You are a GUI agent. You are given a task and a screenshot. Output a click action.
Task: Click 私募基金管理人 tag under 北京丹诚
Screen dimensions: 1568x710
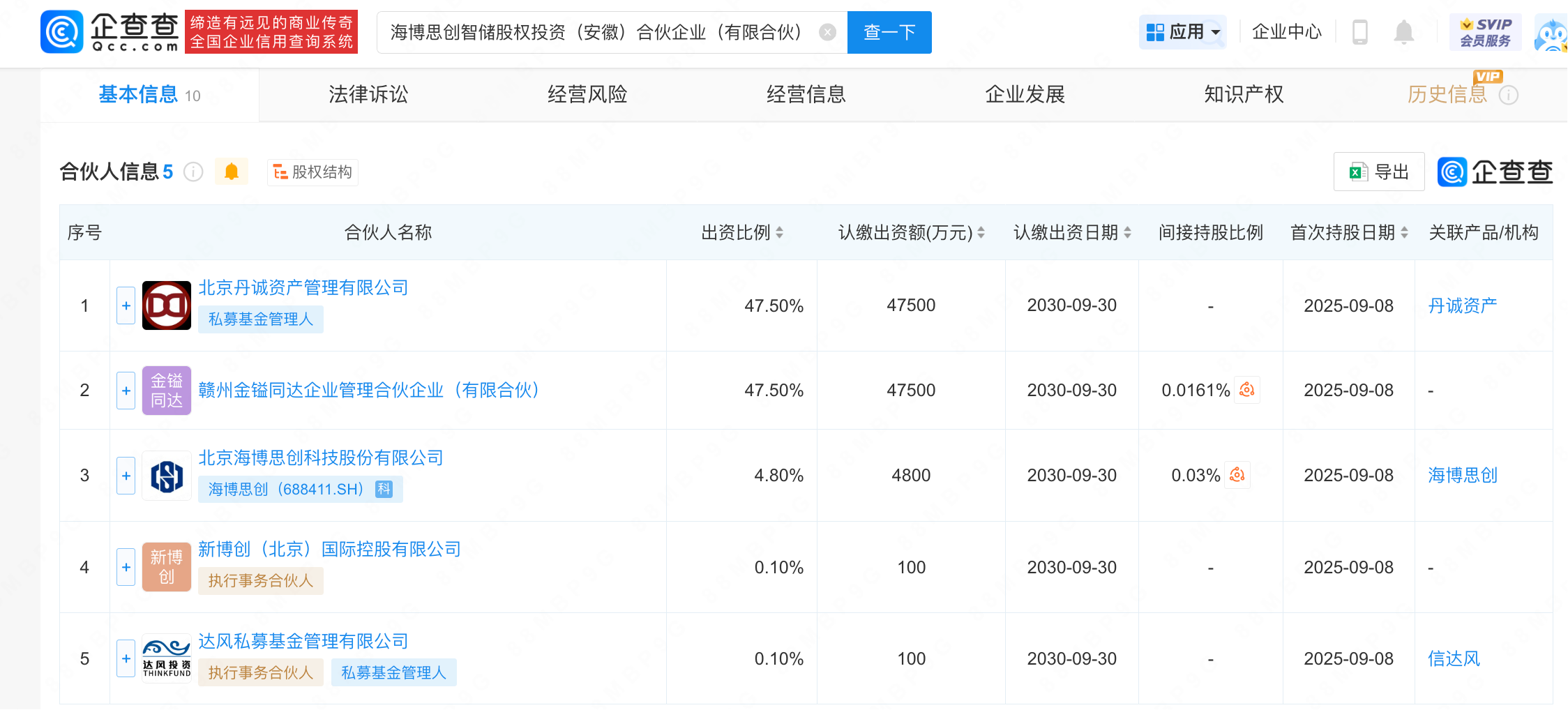(x=261, y=319)
